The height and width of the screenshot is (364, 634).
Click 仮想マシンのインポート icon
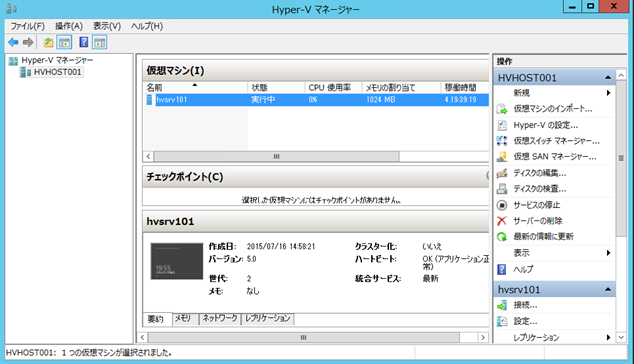502,109
